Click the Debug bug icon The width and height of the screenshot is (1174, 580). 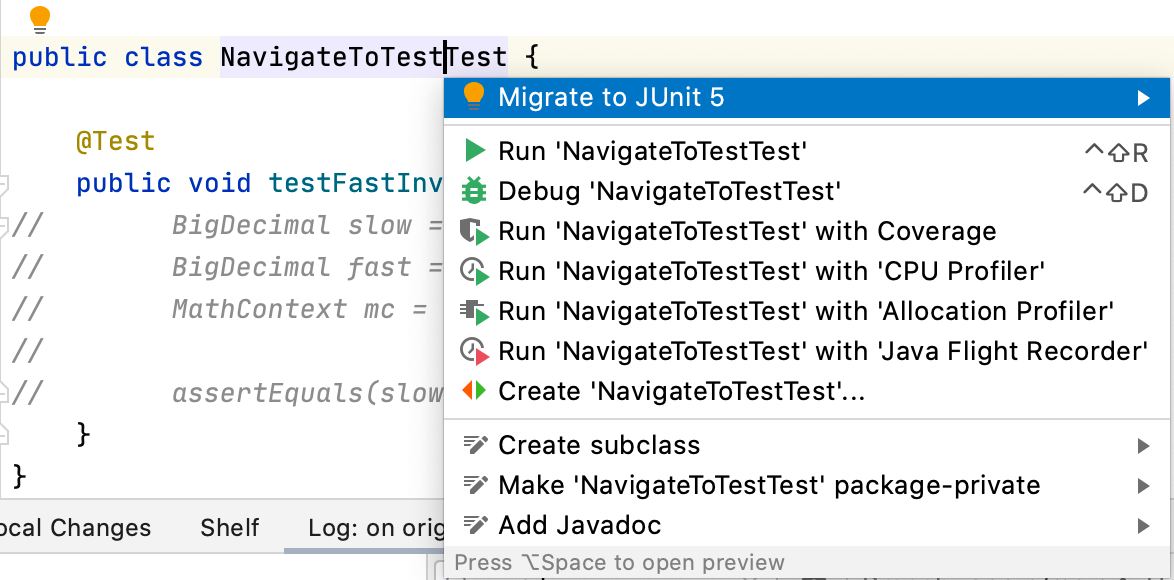click(475, 190)
